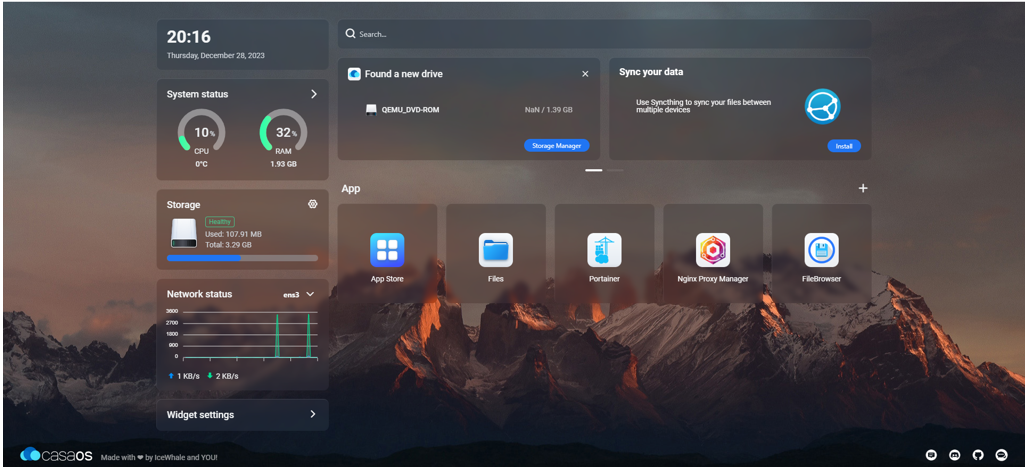Image resolution: width=1025 pixels, height=467 pixels.
Task: Expand System status details arrow
Action: (x=314, y=94)
